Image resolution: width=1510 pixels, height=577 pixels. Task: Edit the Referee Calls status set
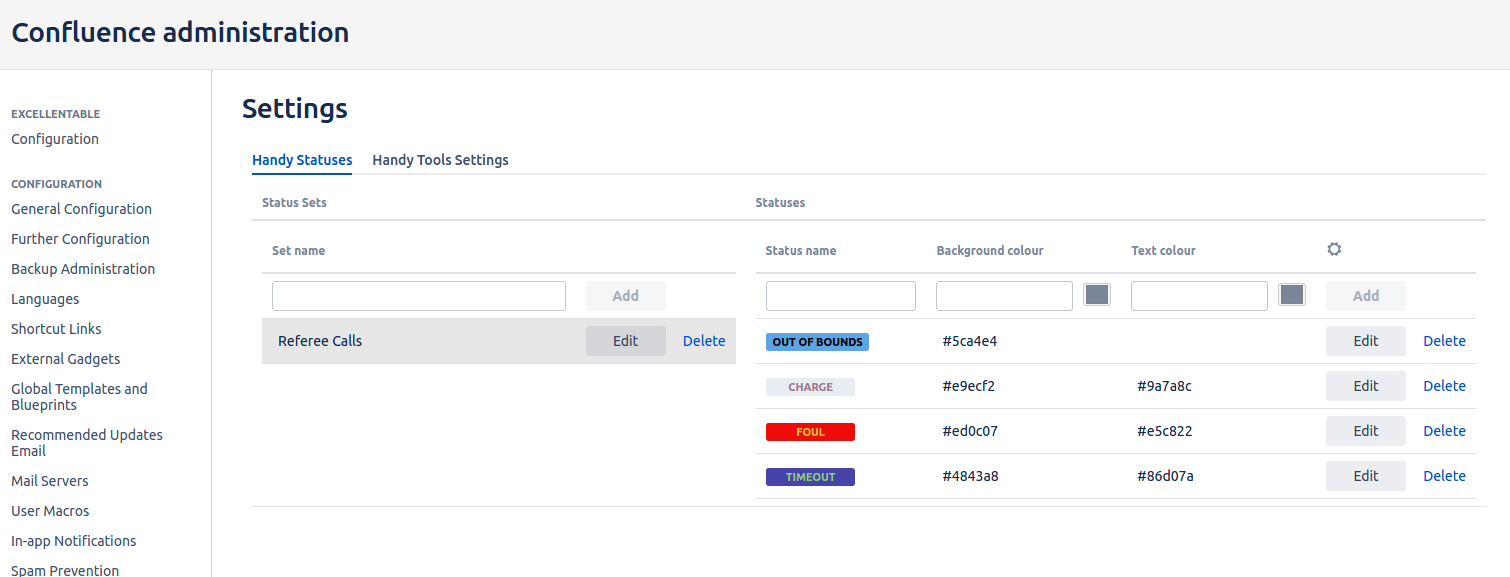tap(625, 340)
